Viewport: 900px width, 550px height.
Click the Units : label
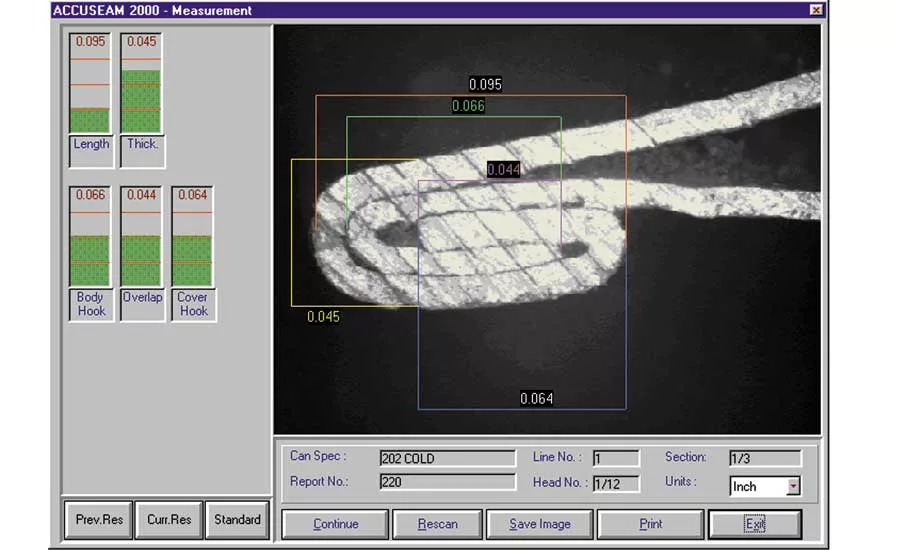(x=681, y=481)
